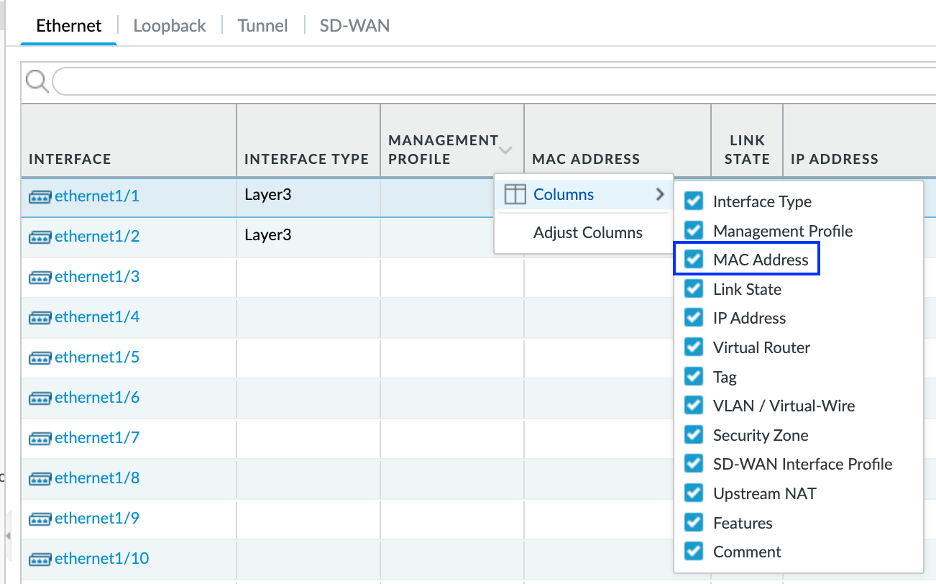Click the ethernet1/10 interface icon
936x584 pixels.
pos(40,559)
